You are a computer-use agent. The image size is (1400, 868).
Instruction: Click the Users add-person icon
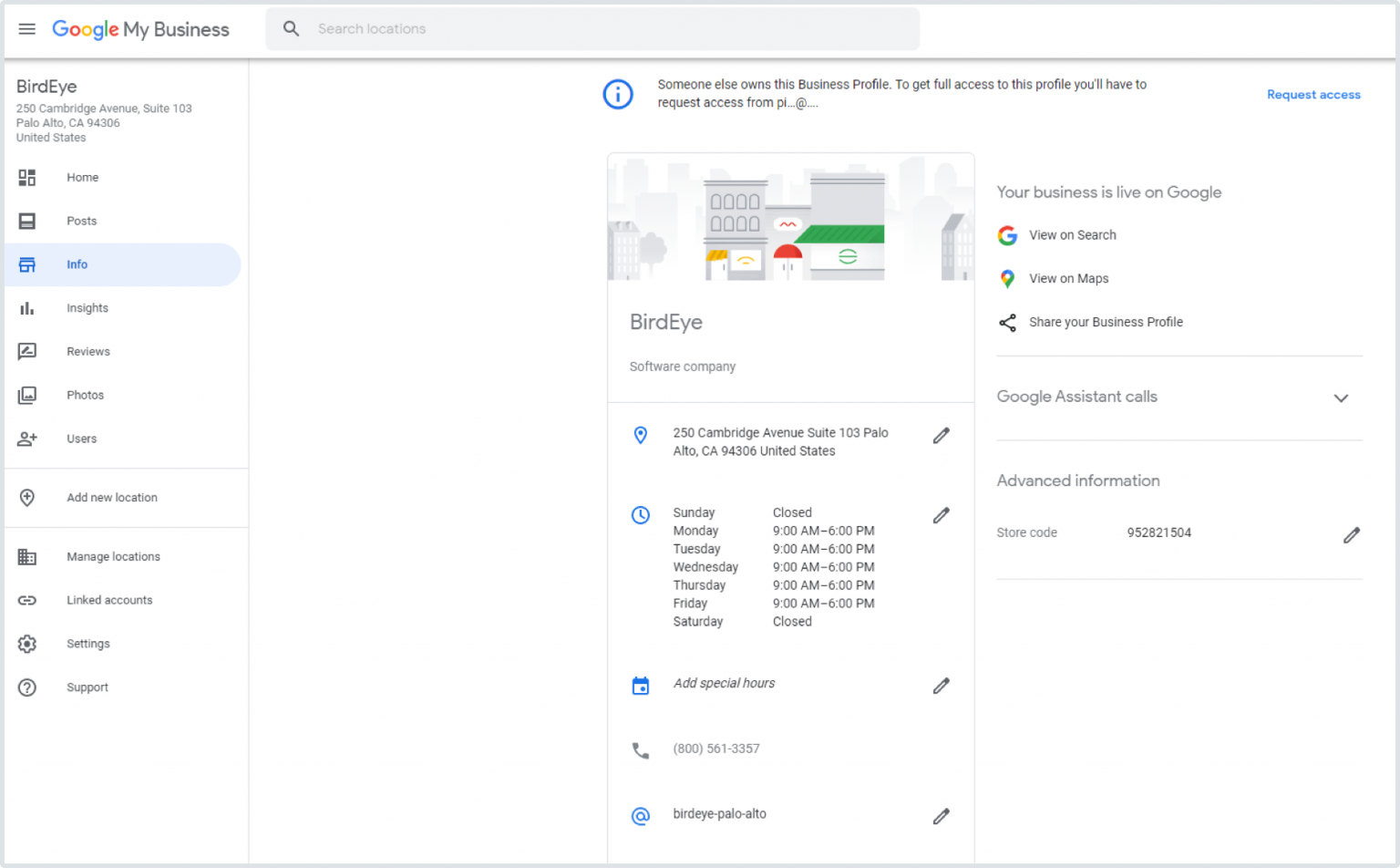click(27, 439)
